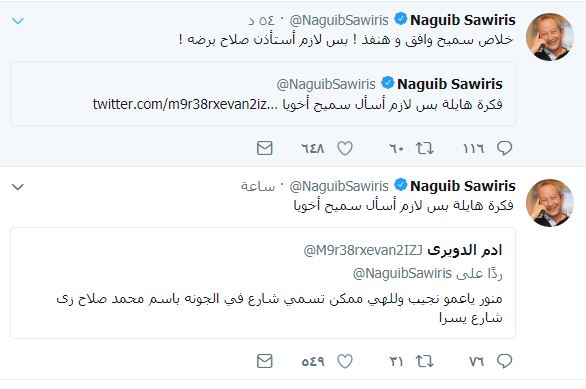
Task: Like the top tweet with 648 likes
Action: [345, 148]
